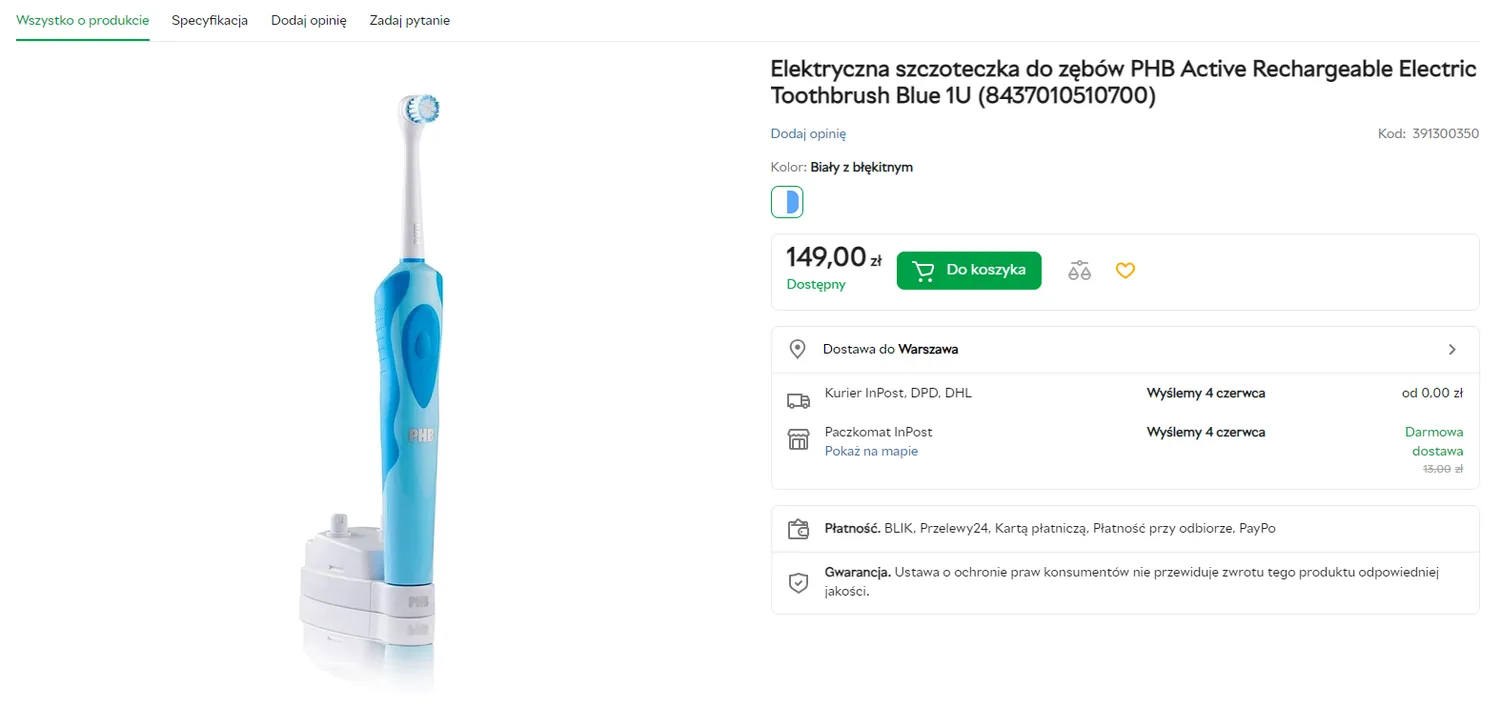Click the cart icon in Do koszyka

924,271
